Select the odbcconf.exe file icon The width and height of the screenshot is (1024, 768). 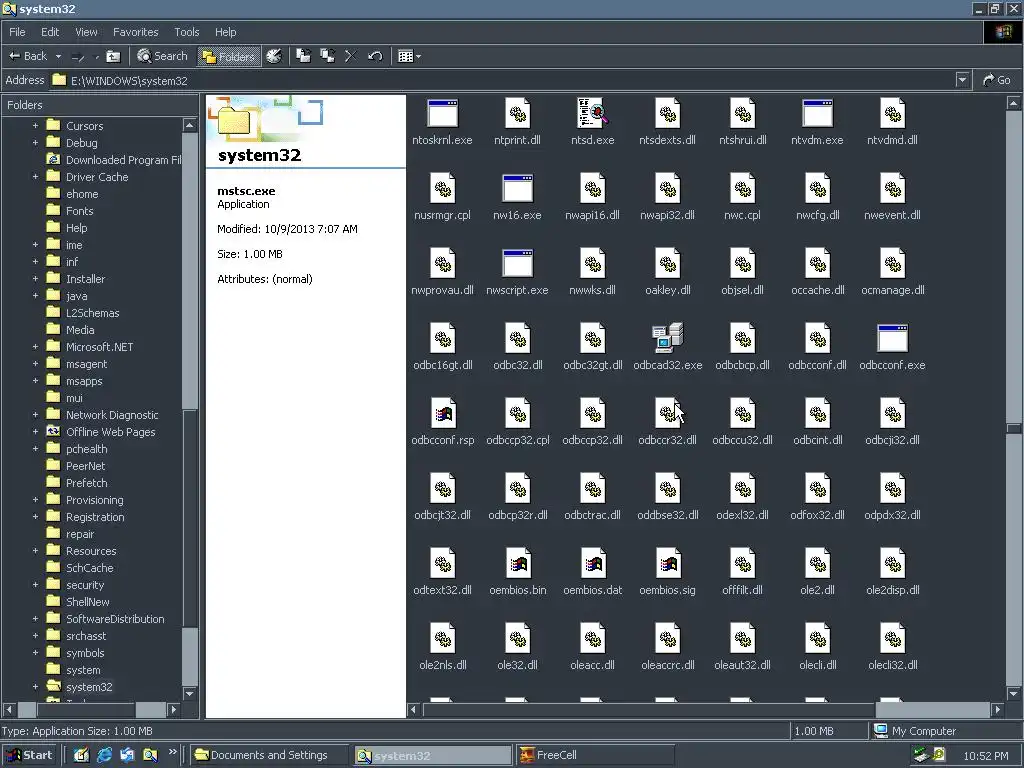892,338
